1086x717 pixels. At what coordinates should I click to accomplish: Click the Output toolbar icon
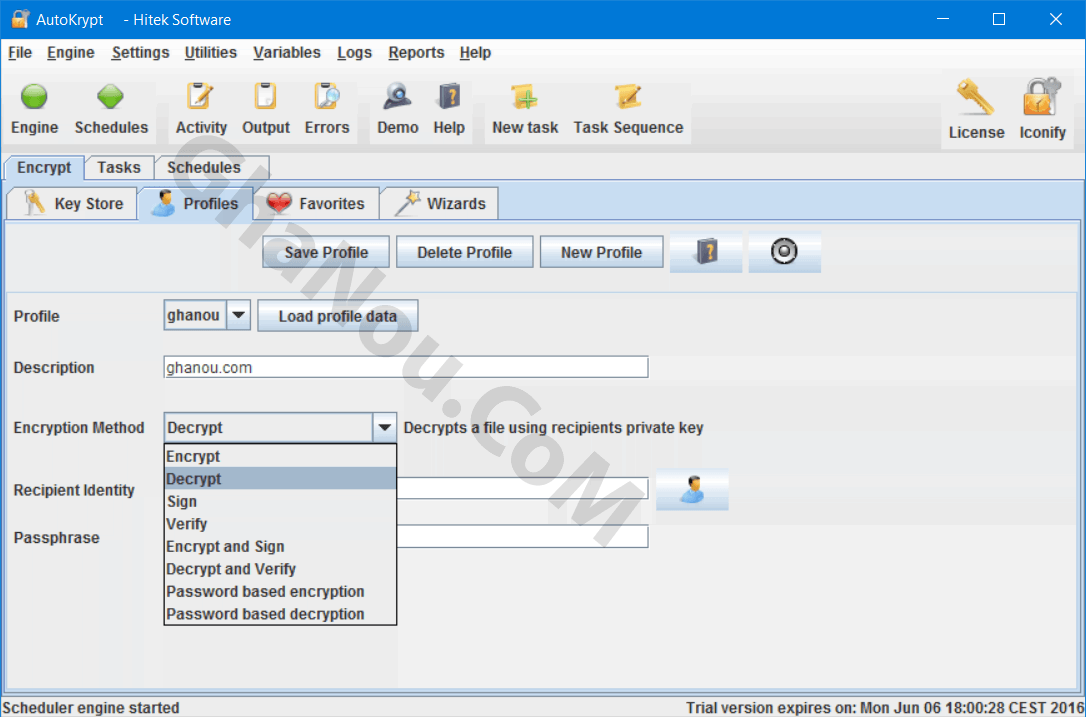[266, 109]
